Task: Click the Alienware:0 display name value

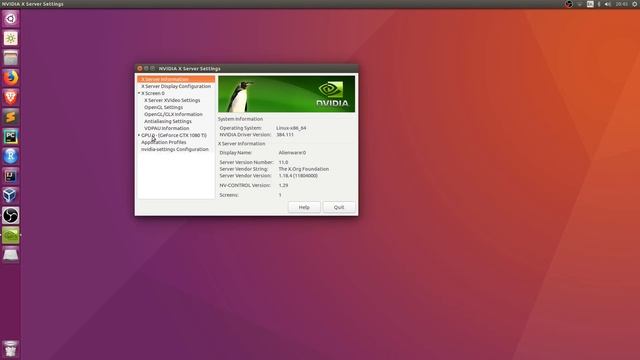Action: [x=292, y=153]
